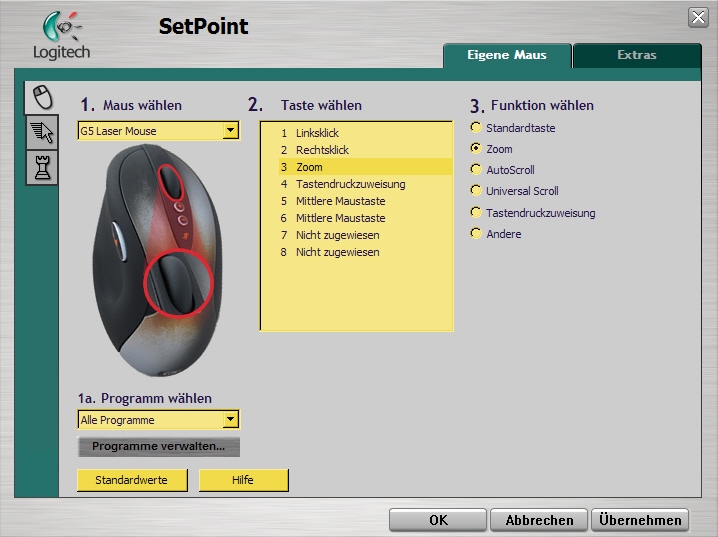Select list row 2 Rechtsklick

tap(365, 150)
